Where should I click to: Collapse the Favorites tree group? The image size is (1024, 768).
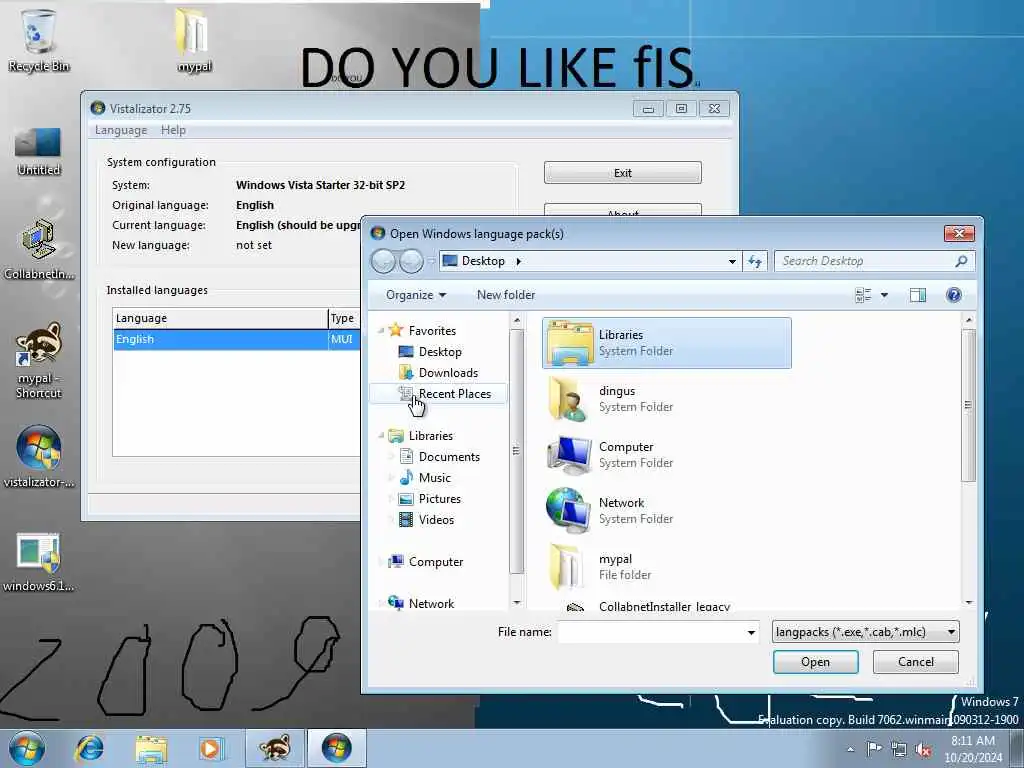[381, 330]
